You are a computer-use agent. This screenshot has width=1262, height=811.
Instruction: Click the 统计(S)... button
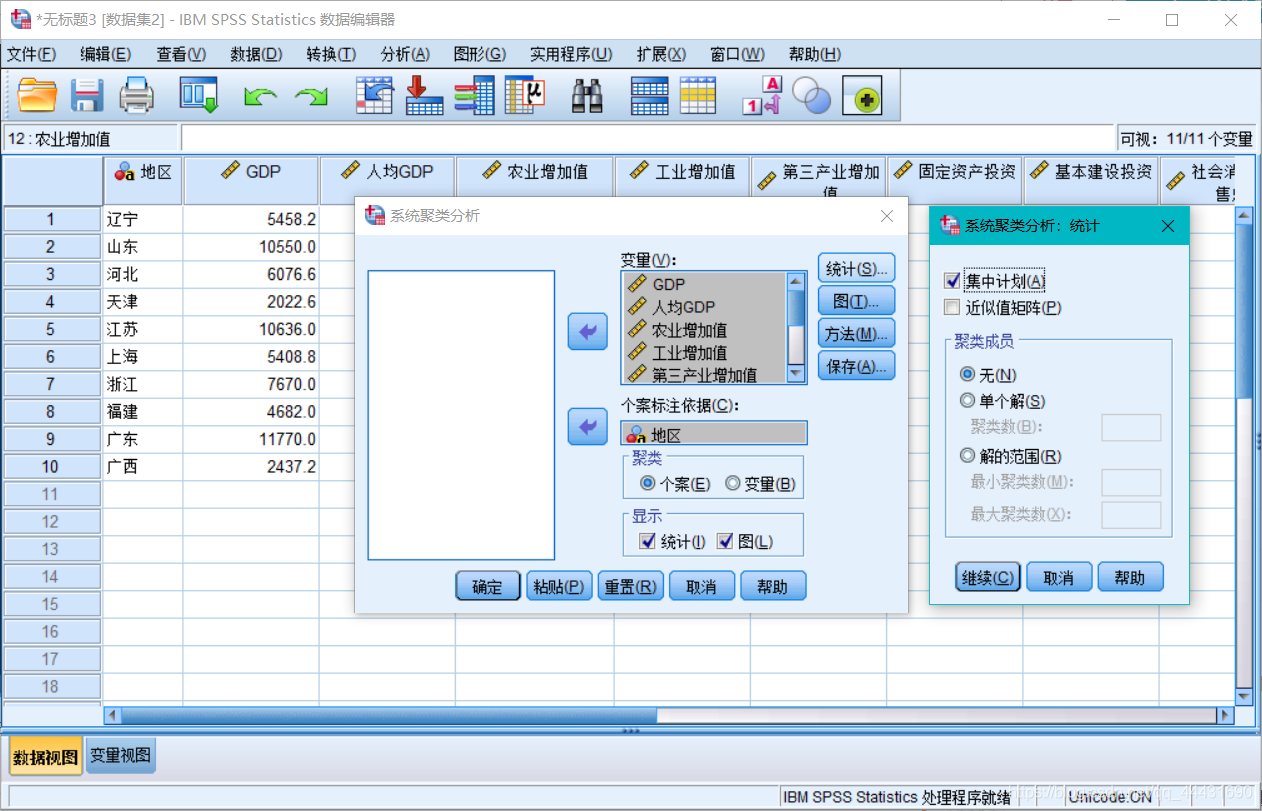coord(856,269)
